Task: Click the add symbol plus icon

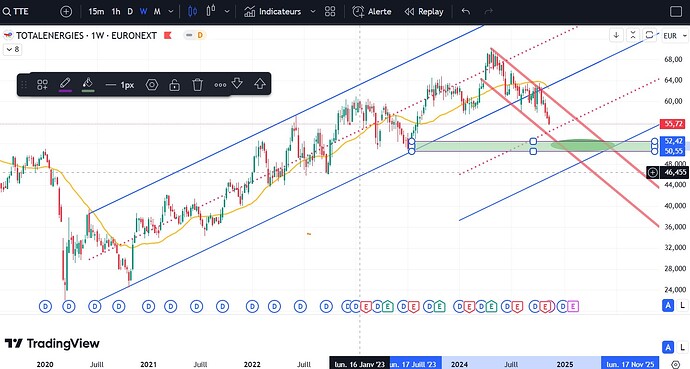Action: point(66,11)
